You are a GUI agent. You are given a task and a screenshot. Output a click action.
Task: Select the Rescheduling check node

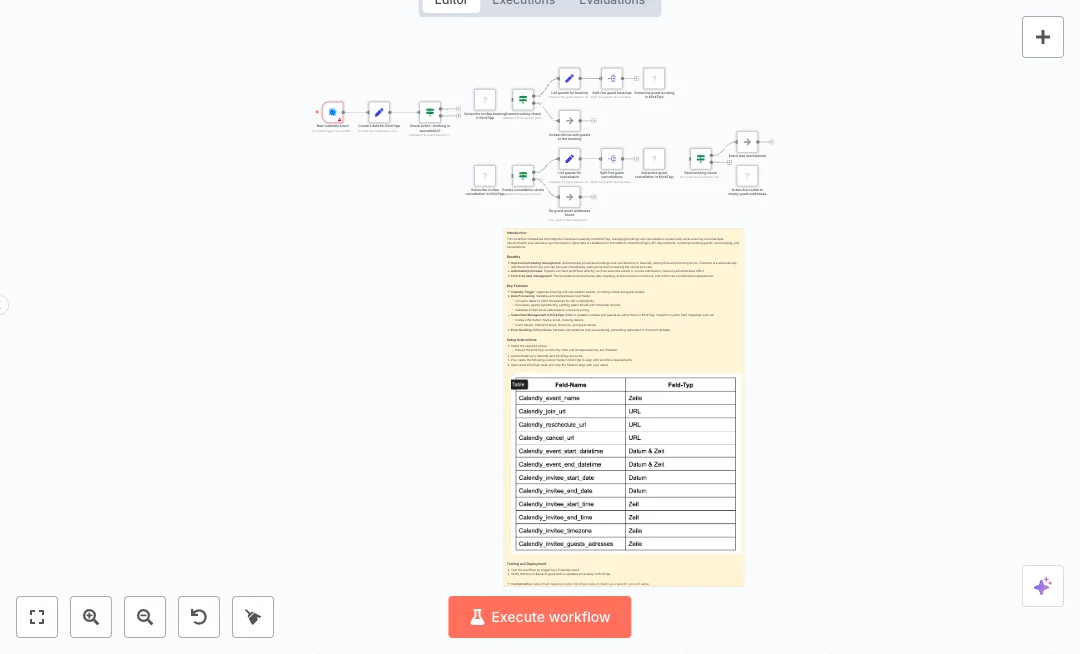[699, 158]
